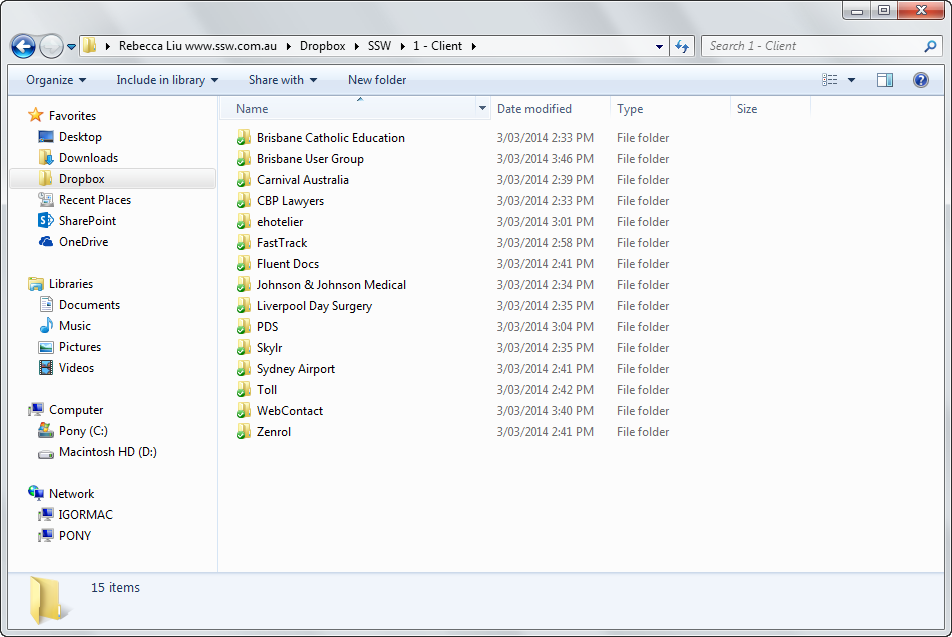Expand the address bar history dropdown

(659, 46)
